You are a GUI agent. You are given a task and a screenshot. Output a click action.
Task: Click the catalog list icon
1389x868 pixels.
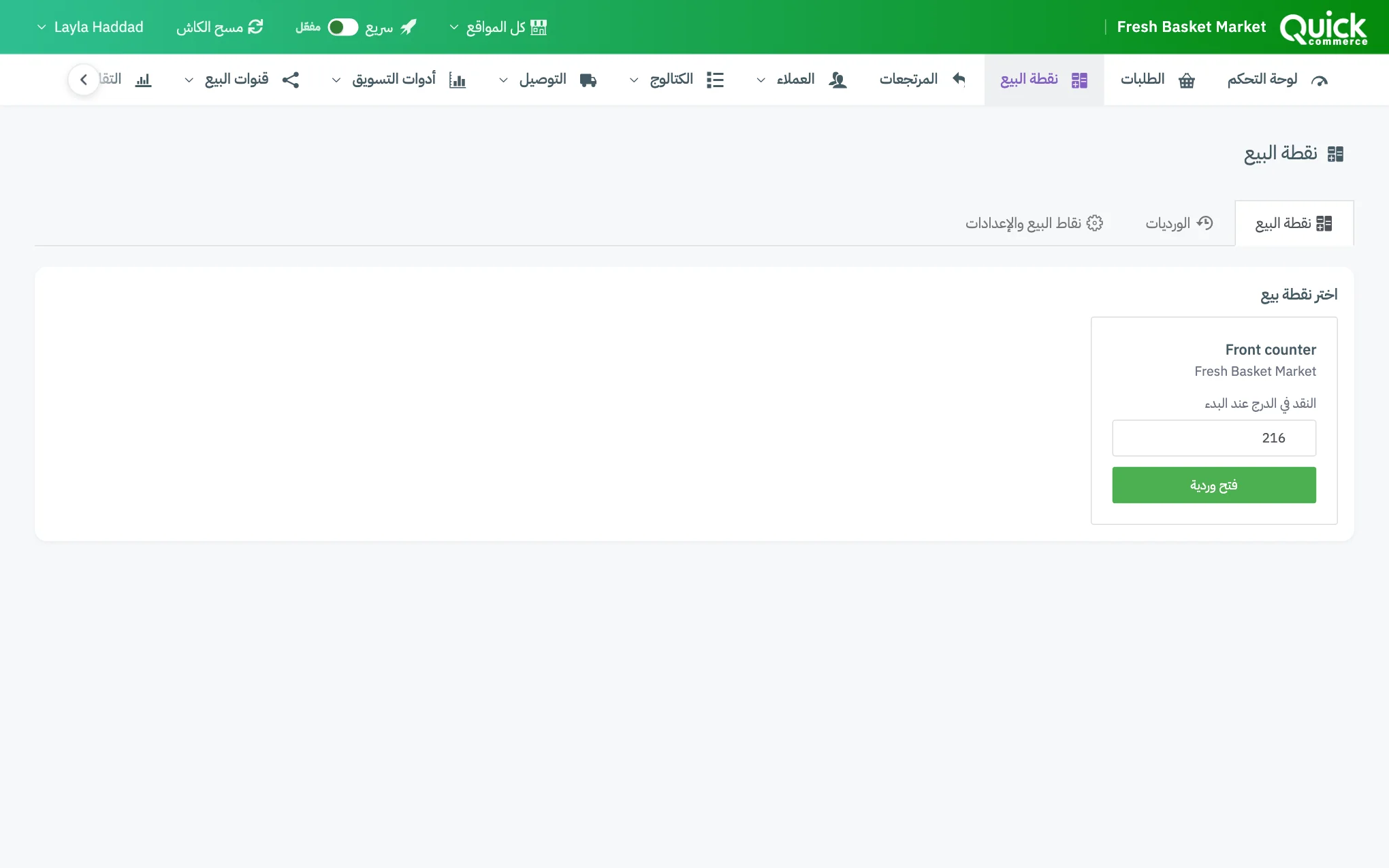tap(715, 80)
